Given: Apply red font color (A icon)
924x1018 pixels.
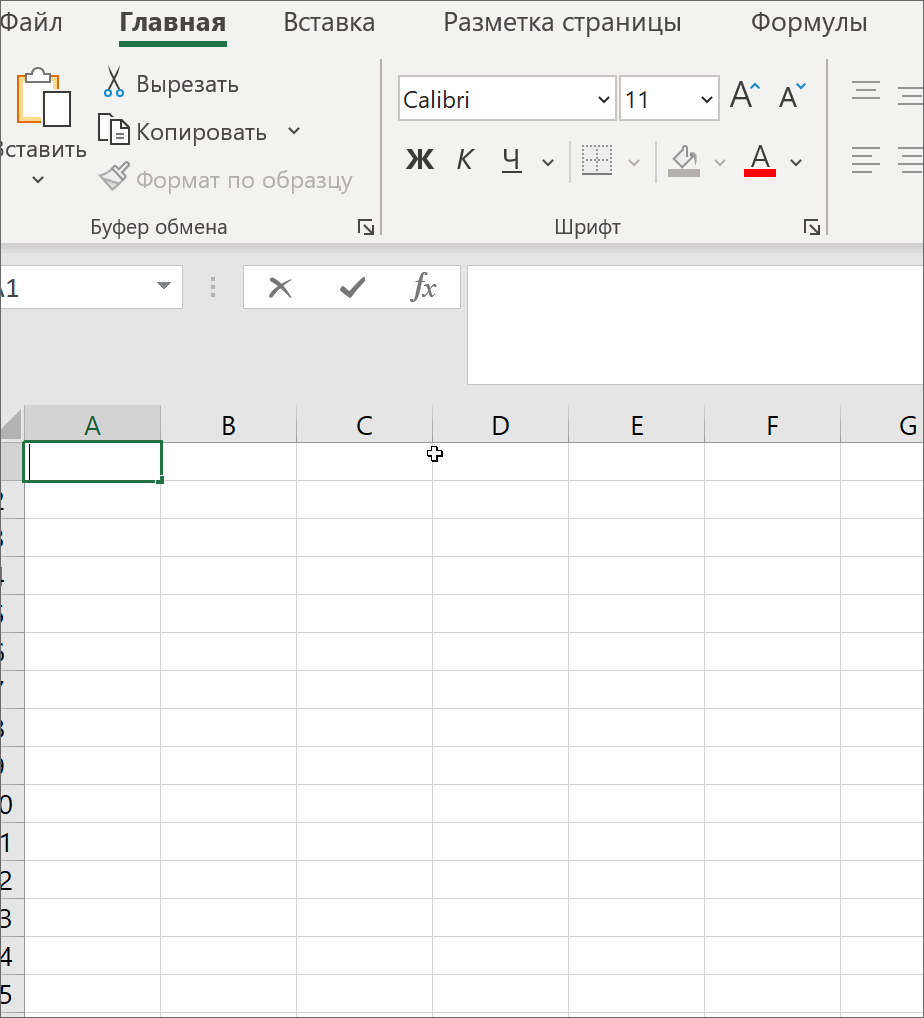Looking at the screenshot, I should (x=760, y=160).
